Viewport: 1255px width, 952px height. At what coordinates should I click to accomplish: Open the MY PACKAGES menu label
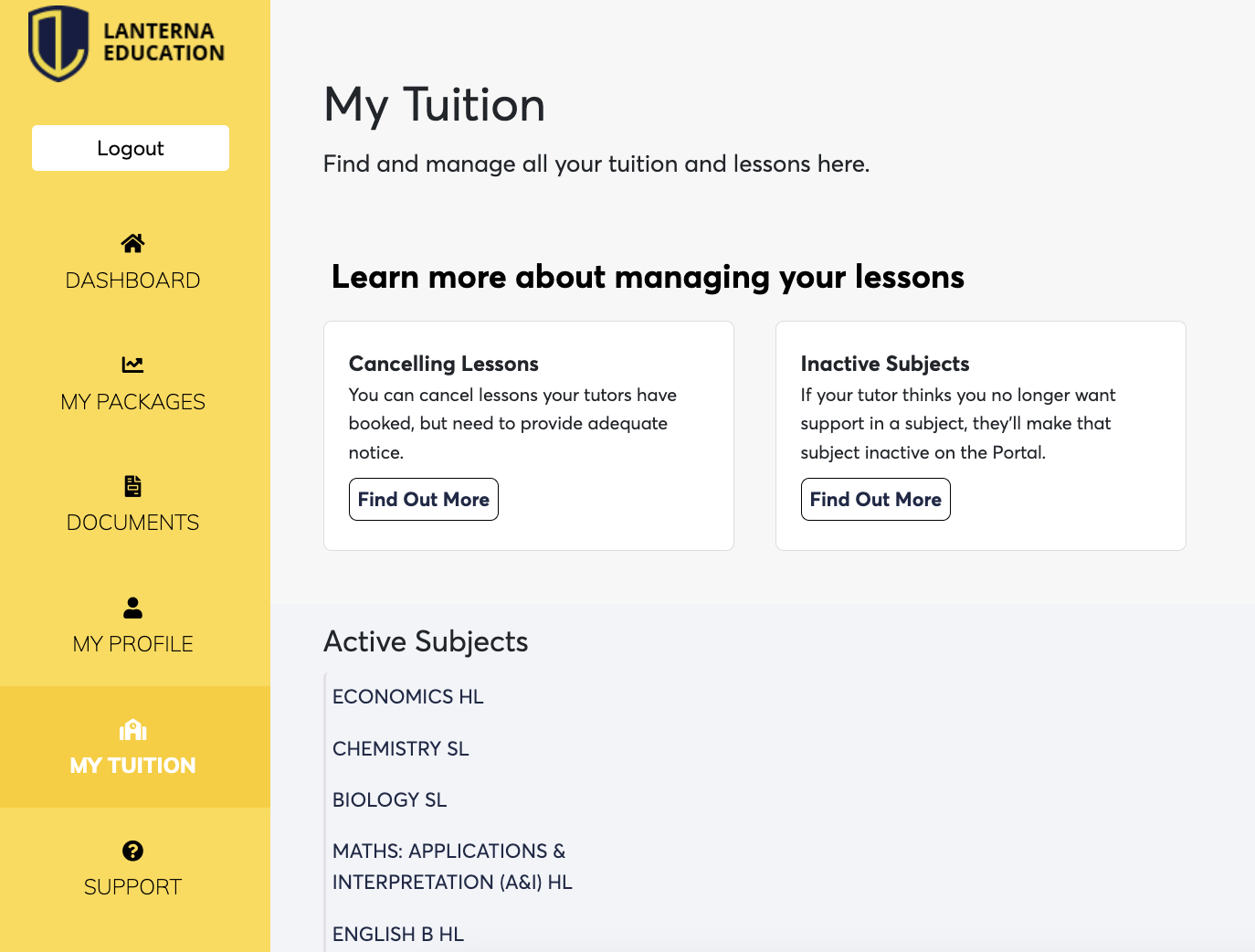132,402
